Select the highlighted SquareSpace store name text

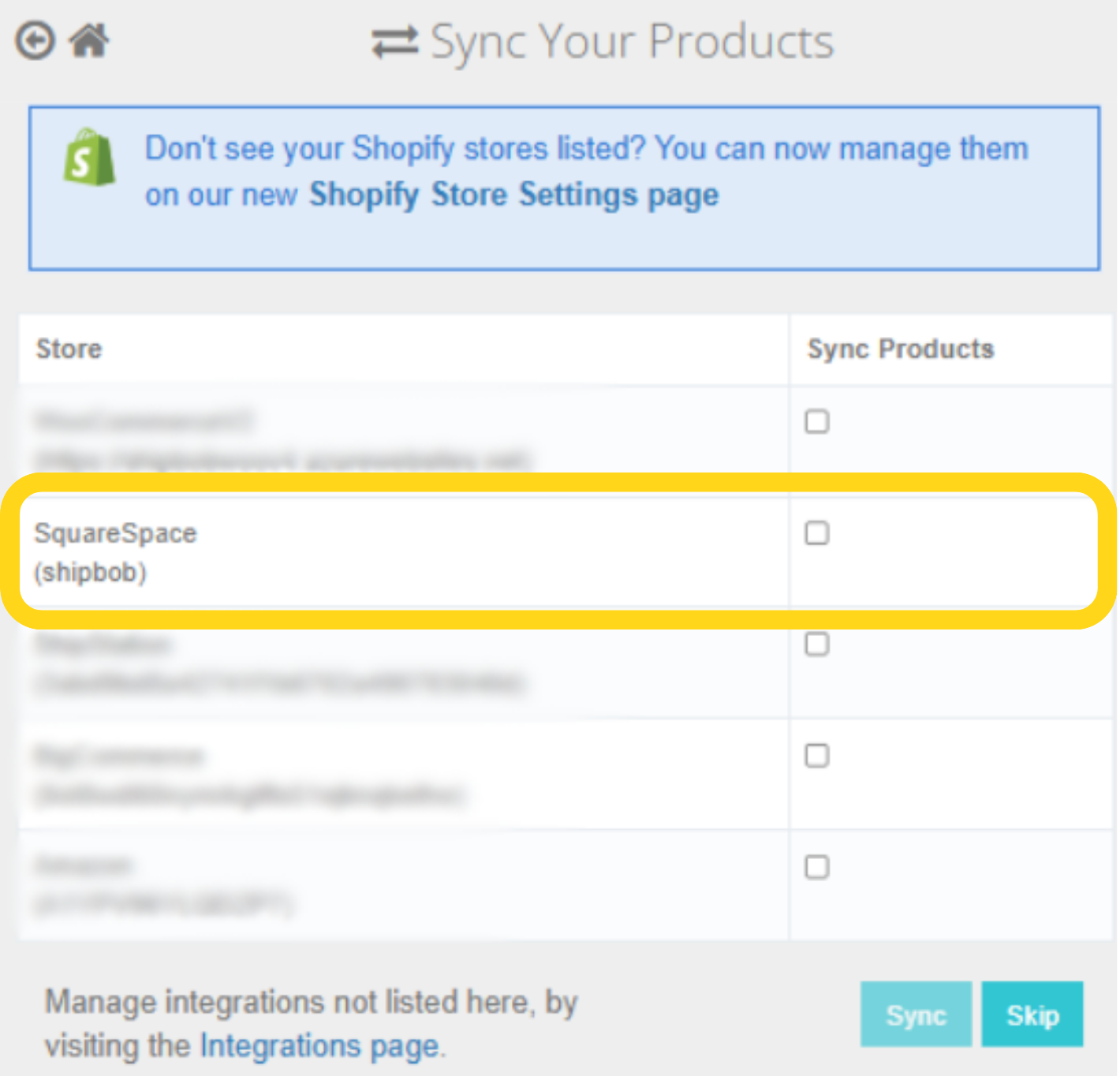[x=115, y=533]
